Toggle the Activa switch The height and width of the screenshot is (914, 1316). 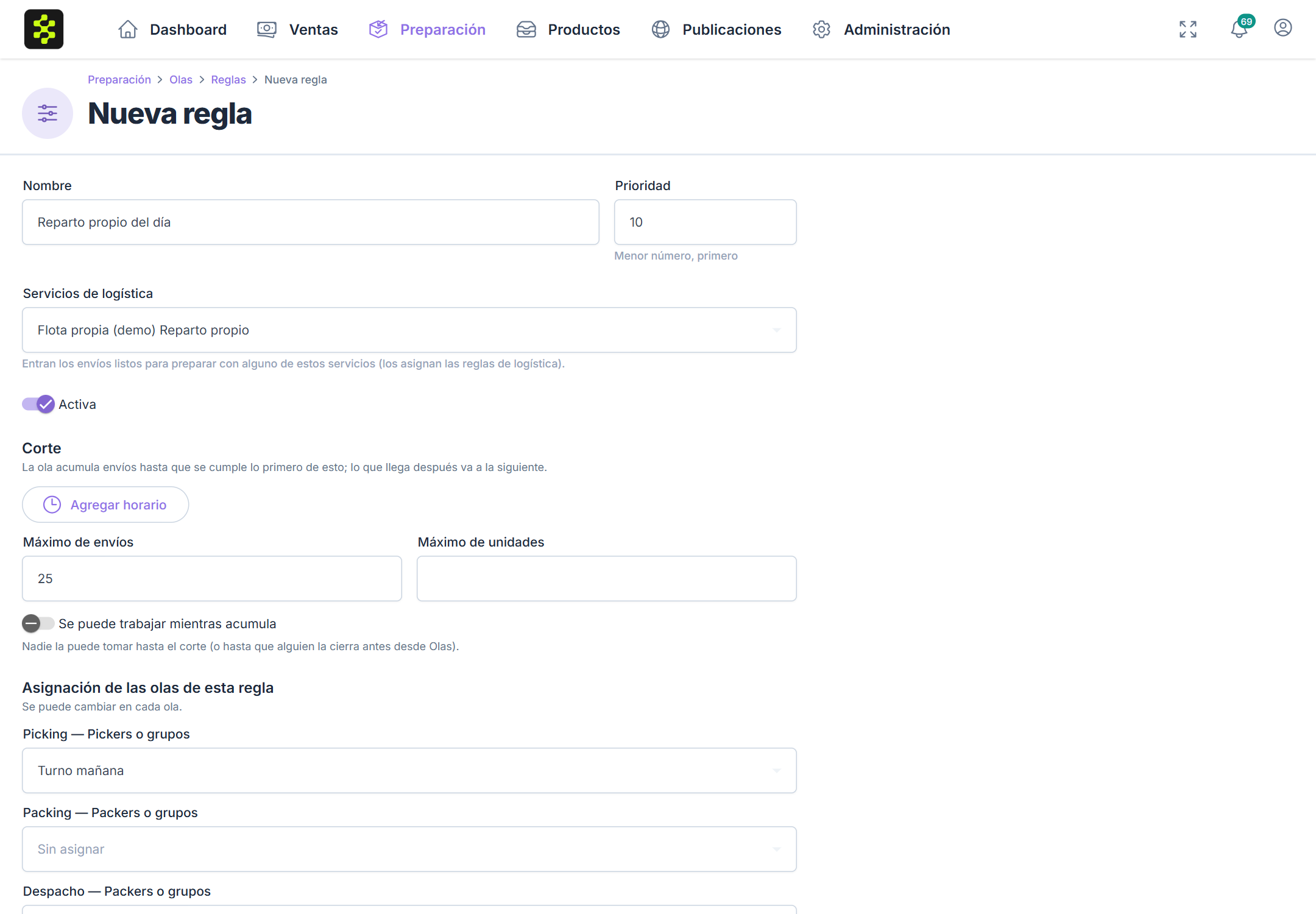coord(38,404)
